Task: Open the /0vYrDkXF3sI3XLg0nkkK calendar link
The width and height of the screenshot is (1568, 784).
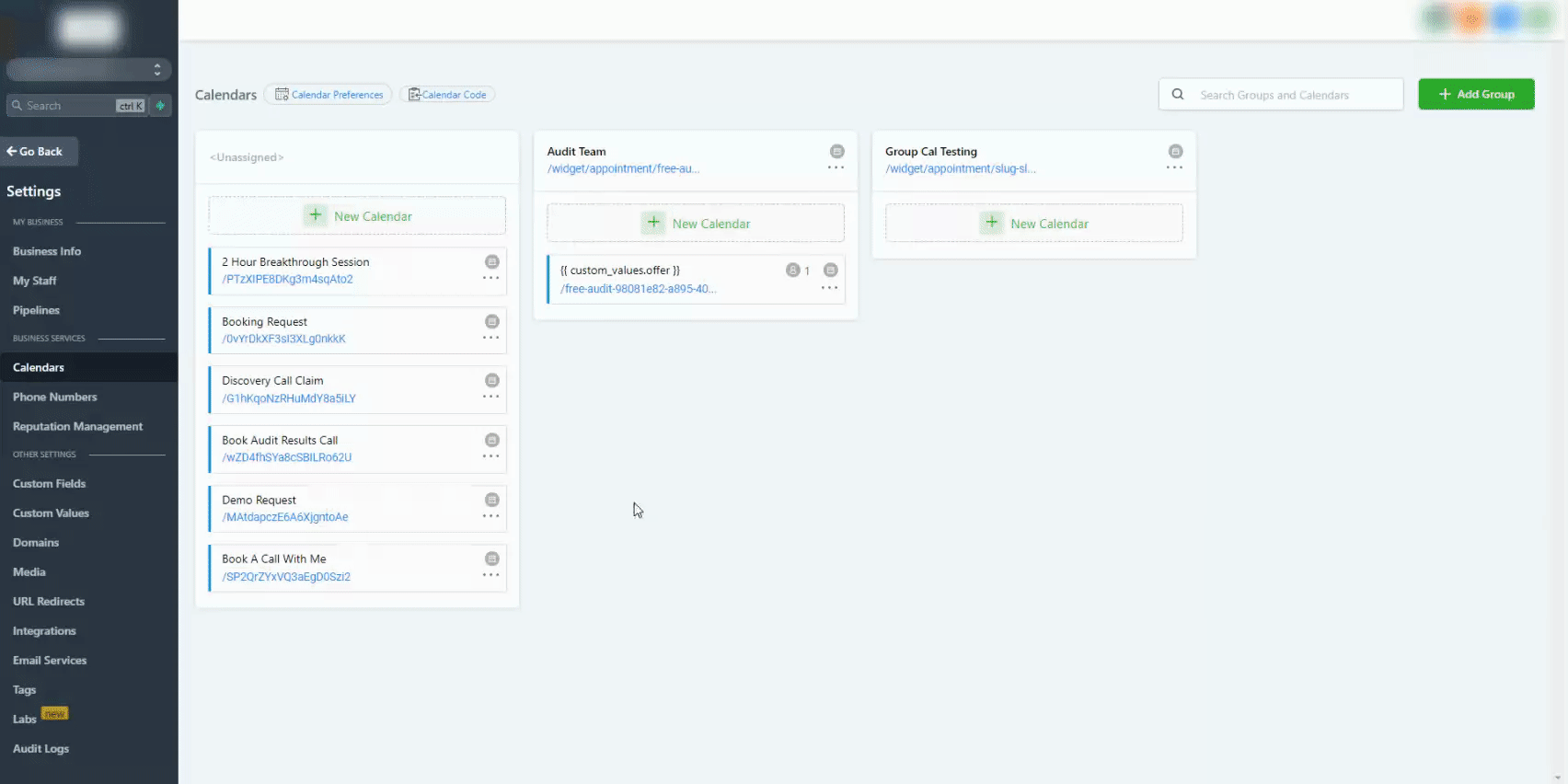Action: pos(283,339)
